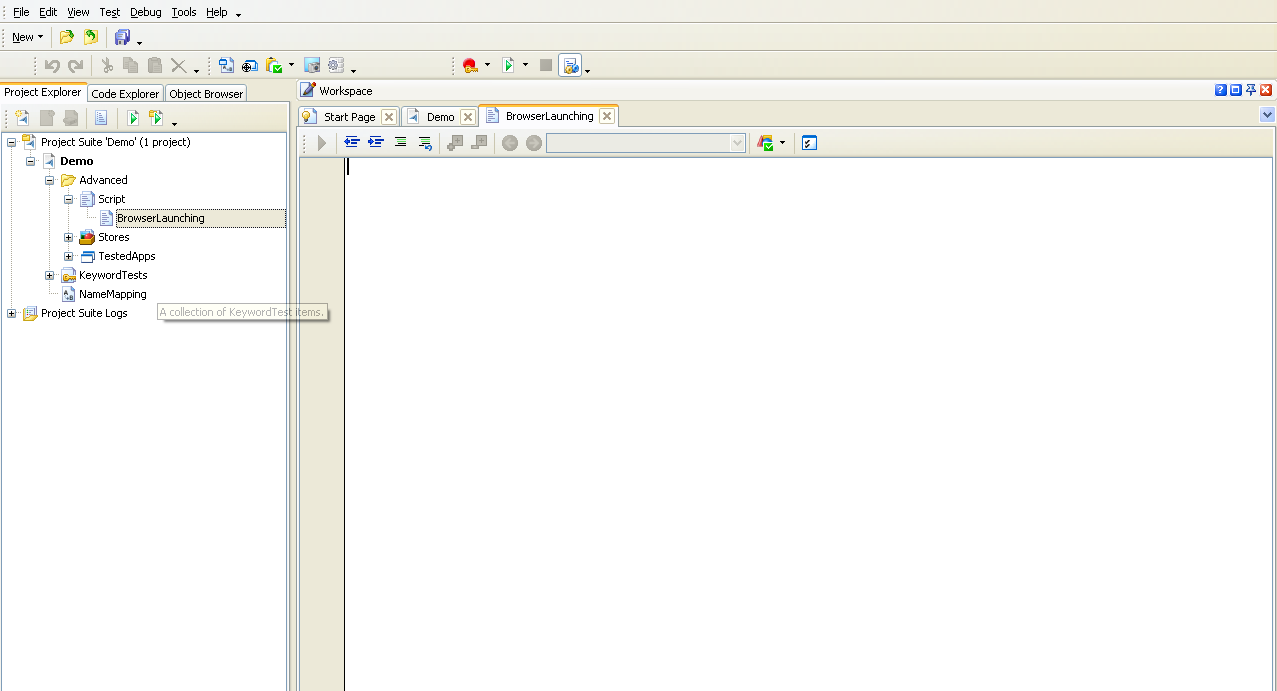Open the New button dropdown arrow
Screen dimensions: 1277x691
click(x=41, y=36)
